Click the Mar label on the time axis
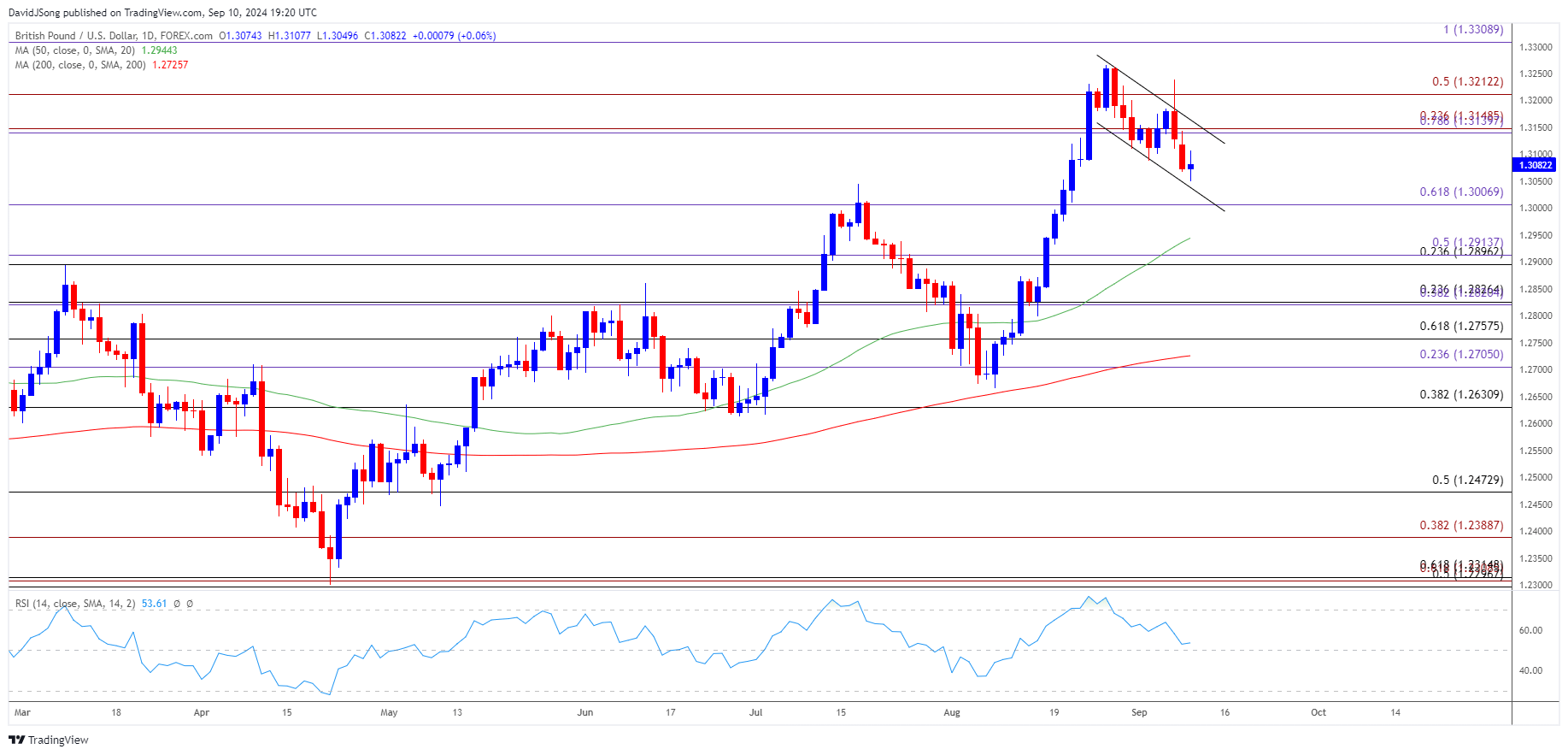The image size is (1568, 755). coord(22,712)
